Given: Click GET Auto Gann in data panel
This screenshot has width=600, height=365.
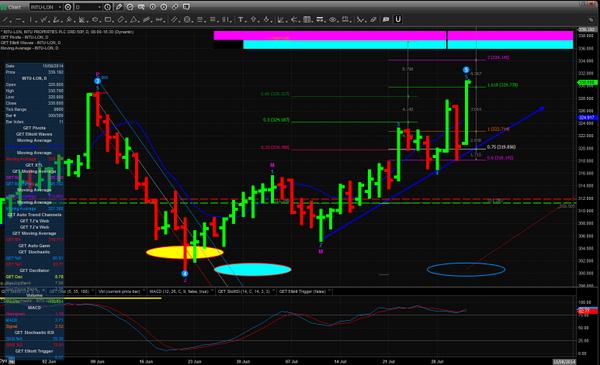Looking at the screenshot, I should 34,246.
